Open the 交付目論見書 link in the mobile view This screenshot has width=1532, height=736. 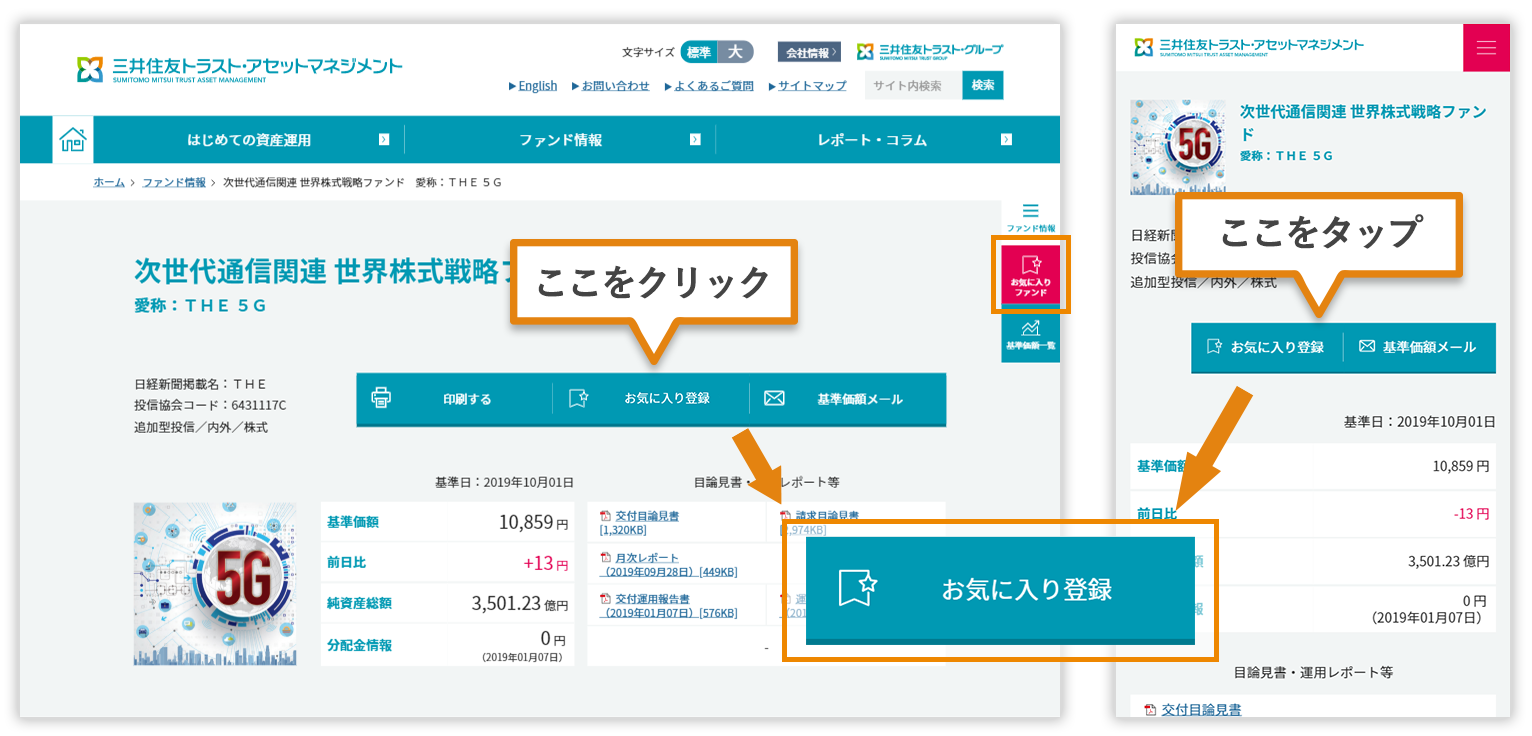(1201, 709)
